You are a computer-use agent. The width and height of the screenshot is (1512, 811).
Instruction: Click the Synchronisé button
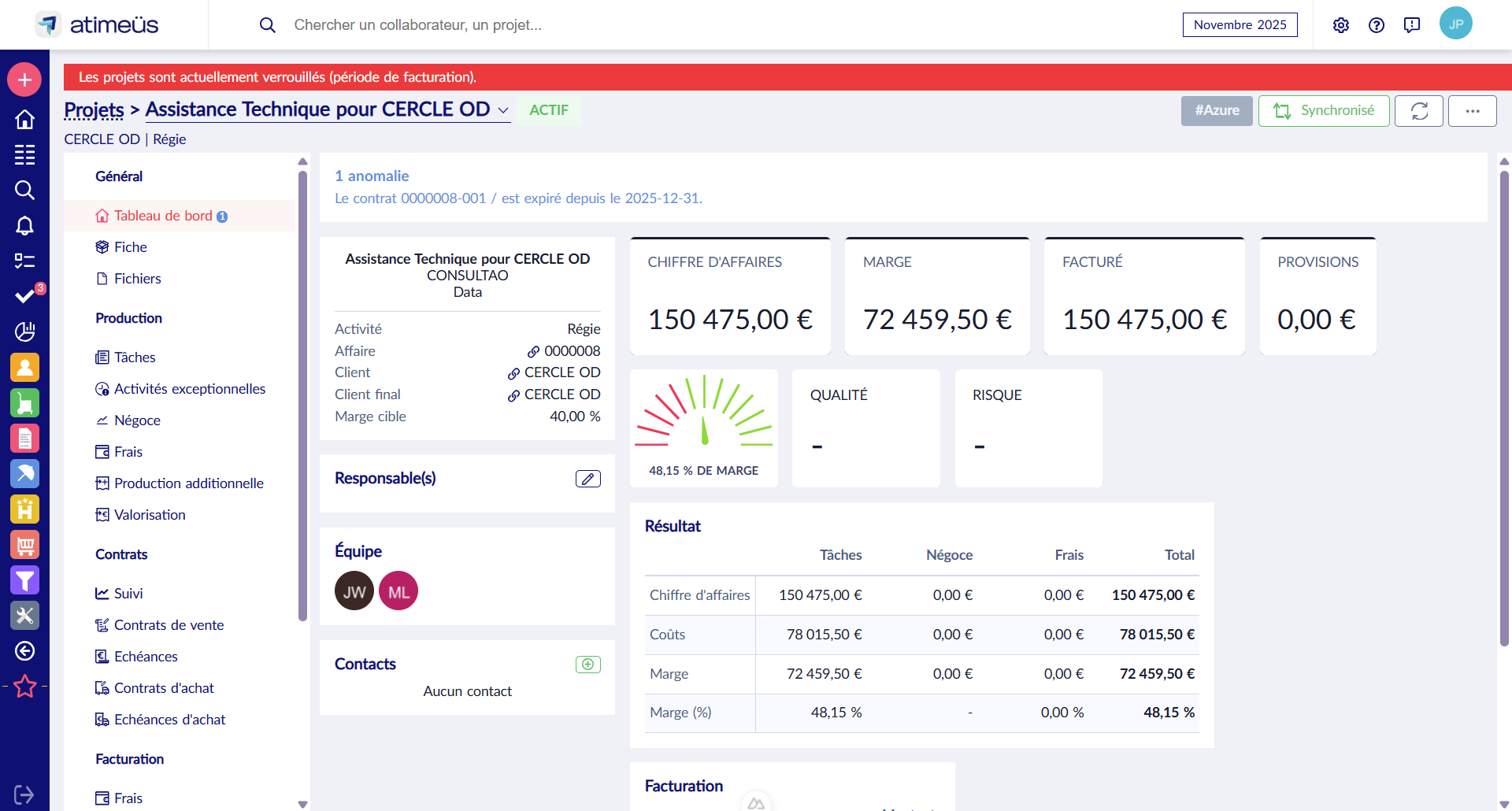pos(1323,111)
